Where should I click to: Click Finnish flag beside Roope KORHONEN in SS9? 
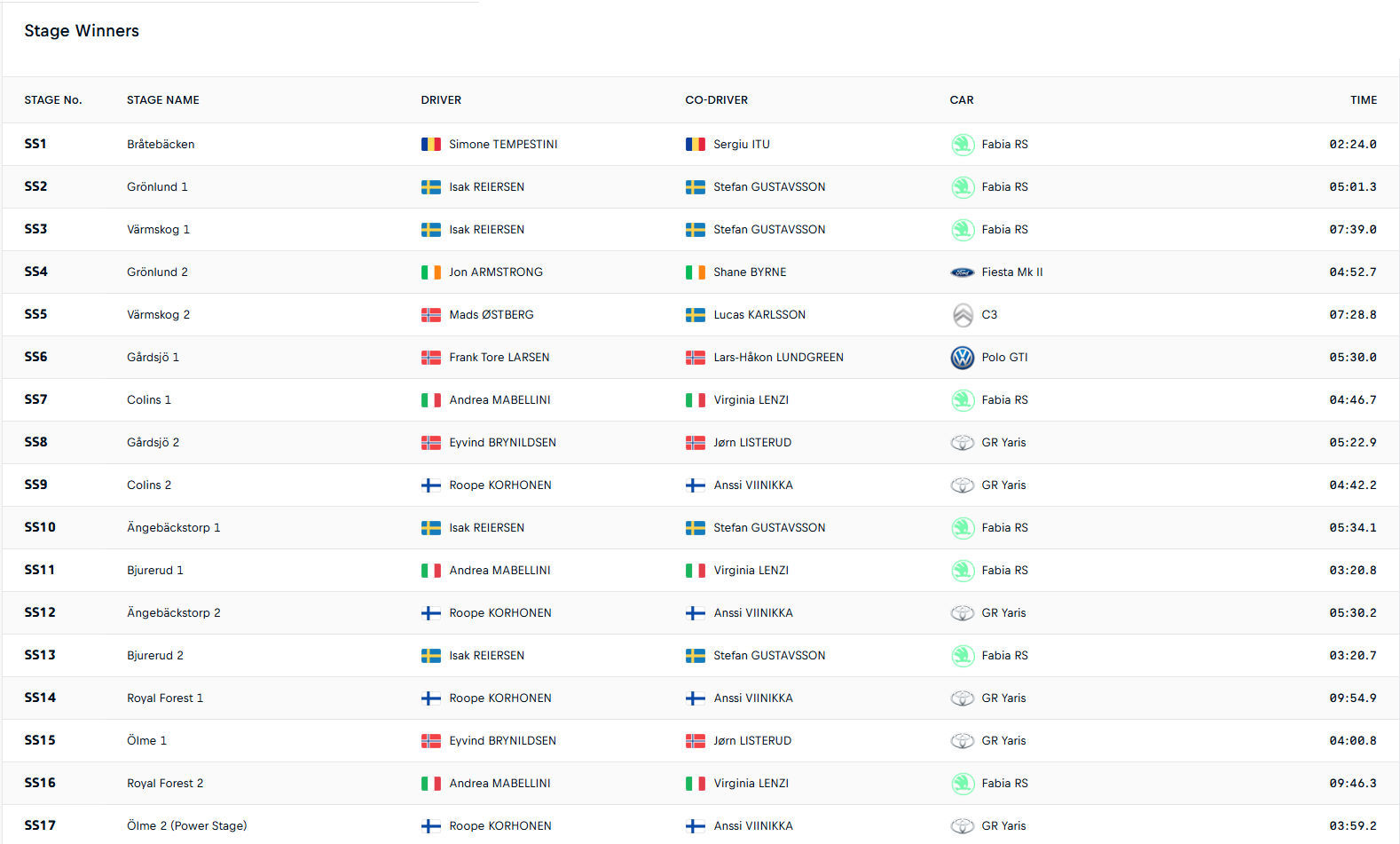430,485
